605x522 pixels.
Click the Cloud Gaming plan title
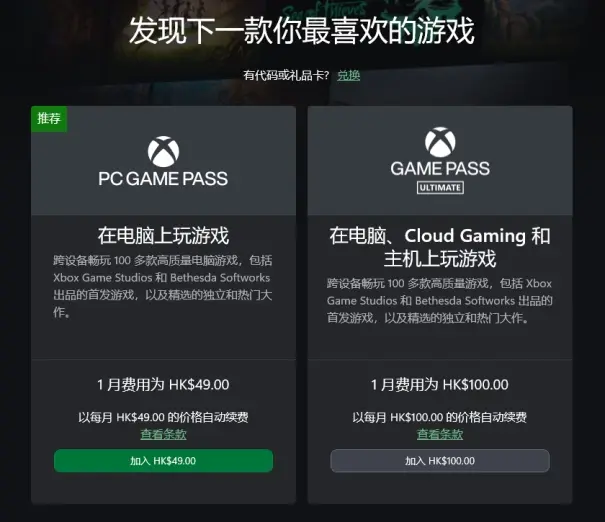(x=440, y=247)
